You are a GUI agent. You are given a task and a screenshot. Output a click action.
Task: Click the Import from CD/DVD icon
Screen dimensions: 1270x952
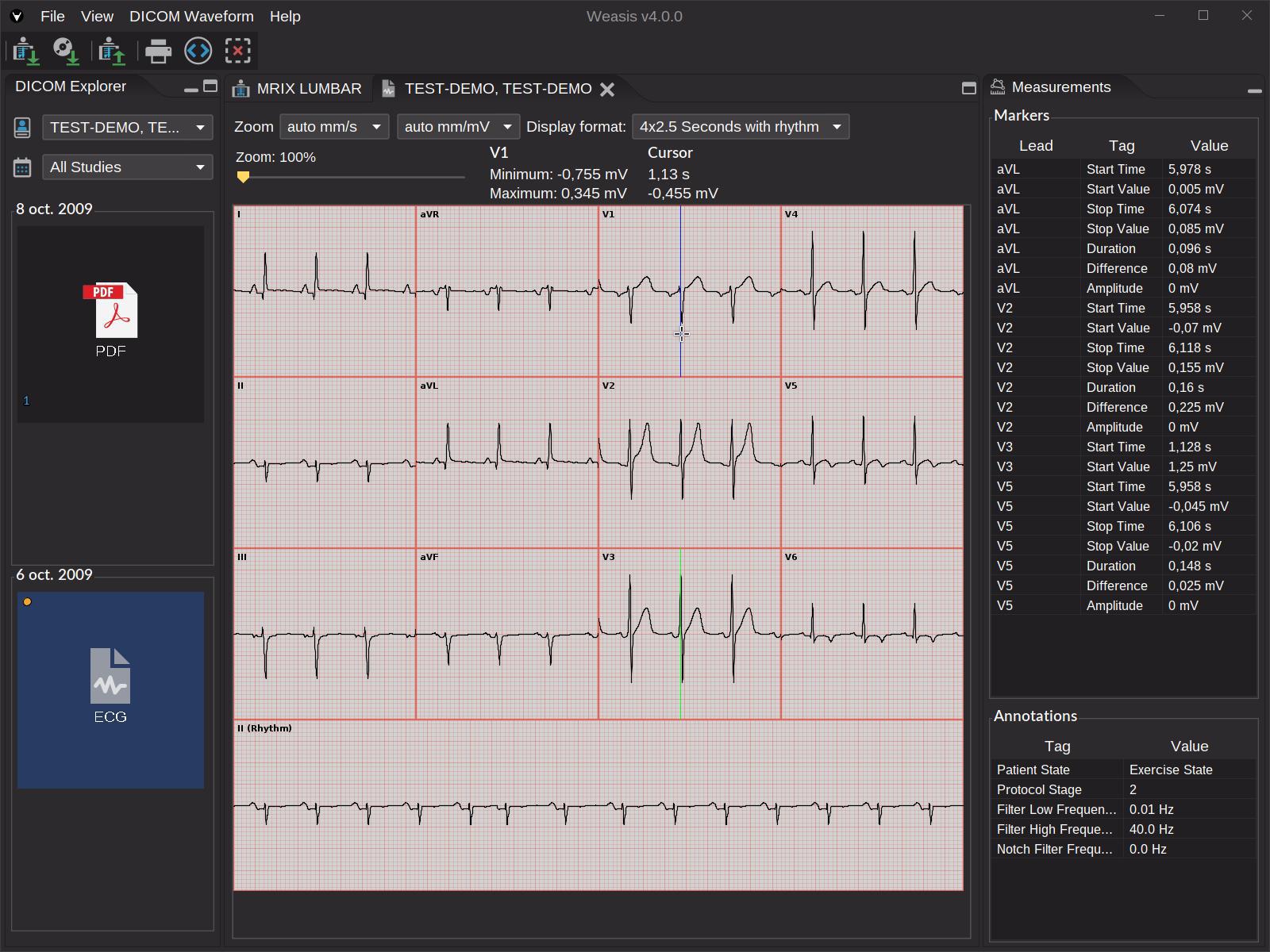point(67,51)
